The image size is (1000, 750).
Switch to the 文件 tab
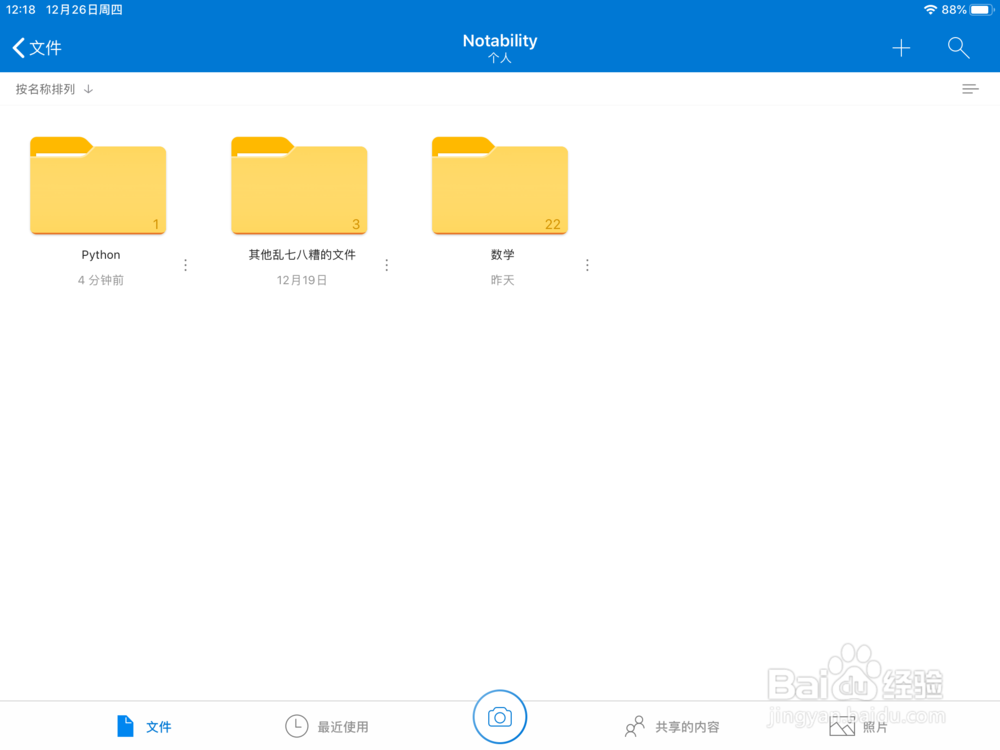(144, 726)
